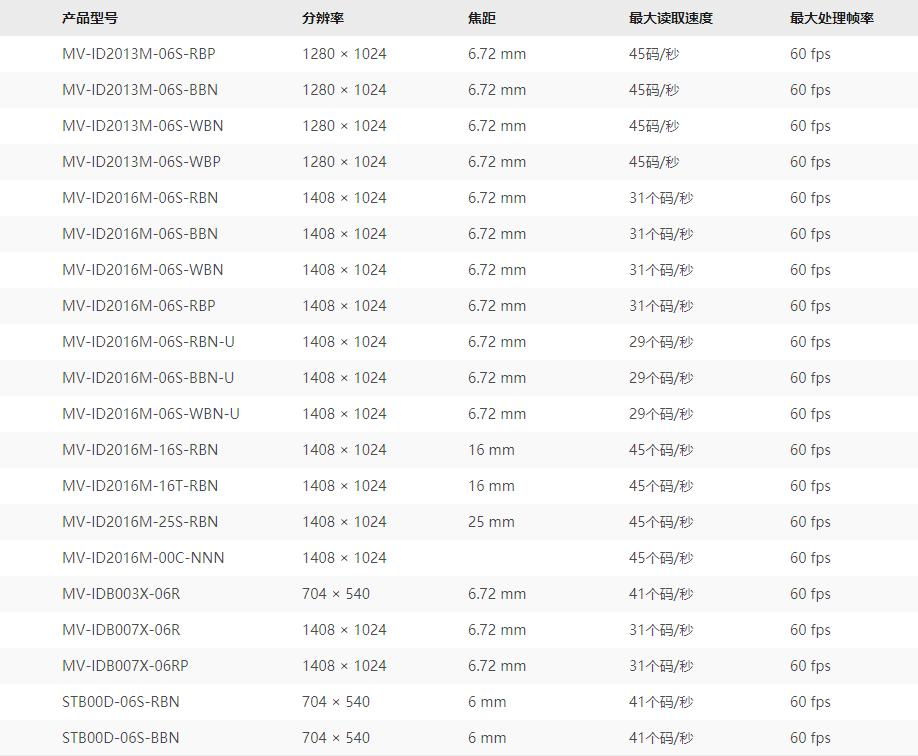The height and width of the screenshot is (756, 918).
Task: Click the 焦距 column header
Action: click(482, 18)
